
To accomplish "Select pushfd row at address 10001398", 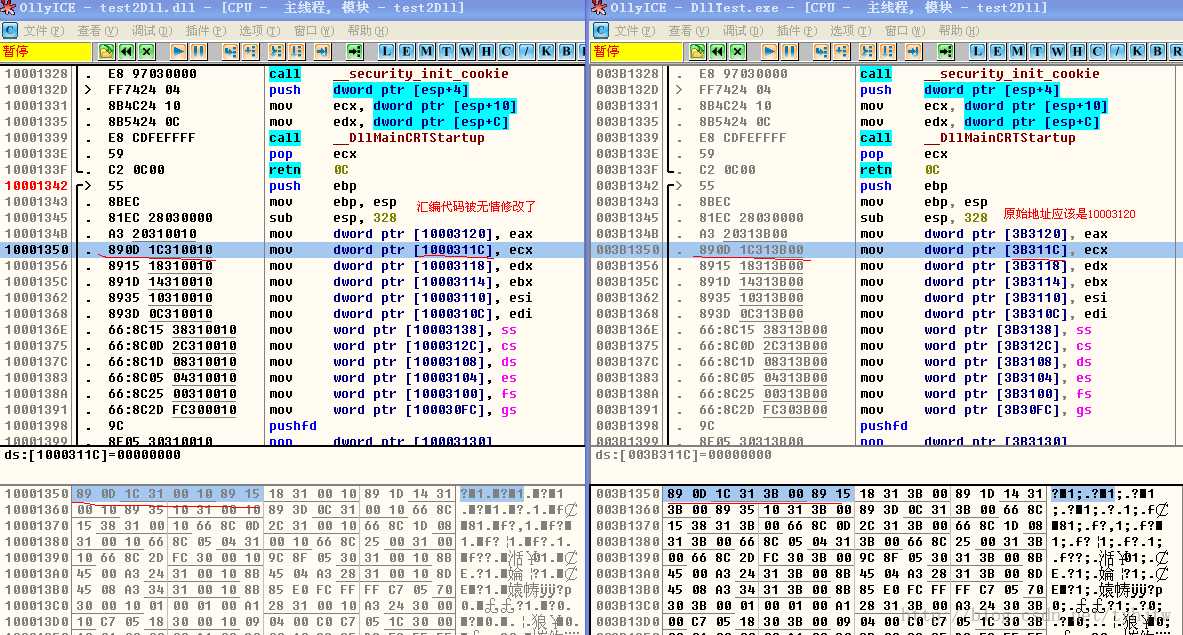I will [x=293, y=426].
